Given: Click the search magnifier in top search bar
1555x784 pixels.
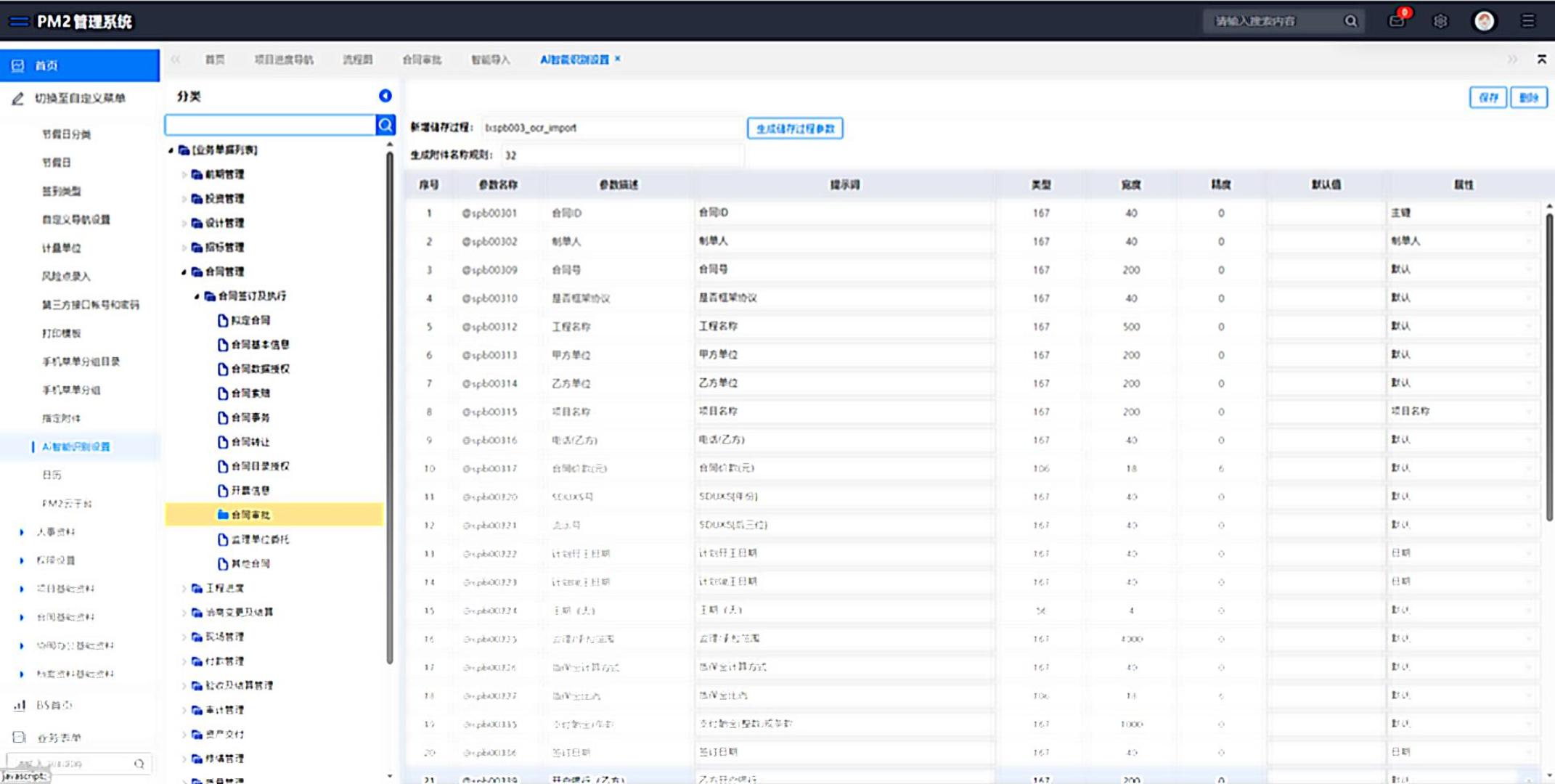Looking at the screenshot, I should click(1350, 21).
